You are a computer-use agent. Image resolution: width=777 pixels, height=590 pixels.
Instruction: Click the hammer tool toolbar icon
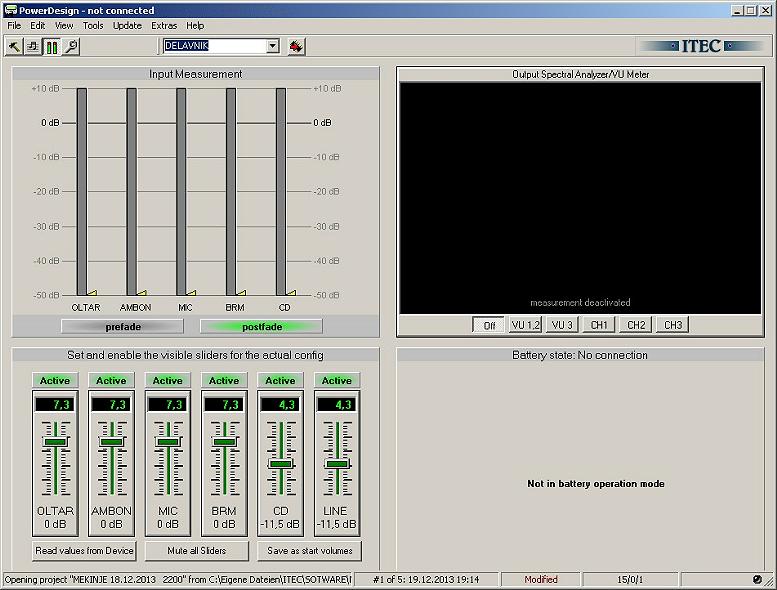point(14,47)
